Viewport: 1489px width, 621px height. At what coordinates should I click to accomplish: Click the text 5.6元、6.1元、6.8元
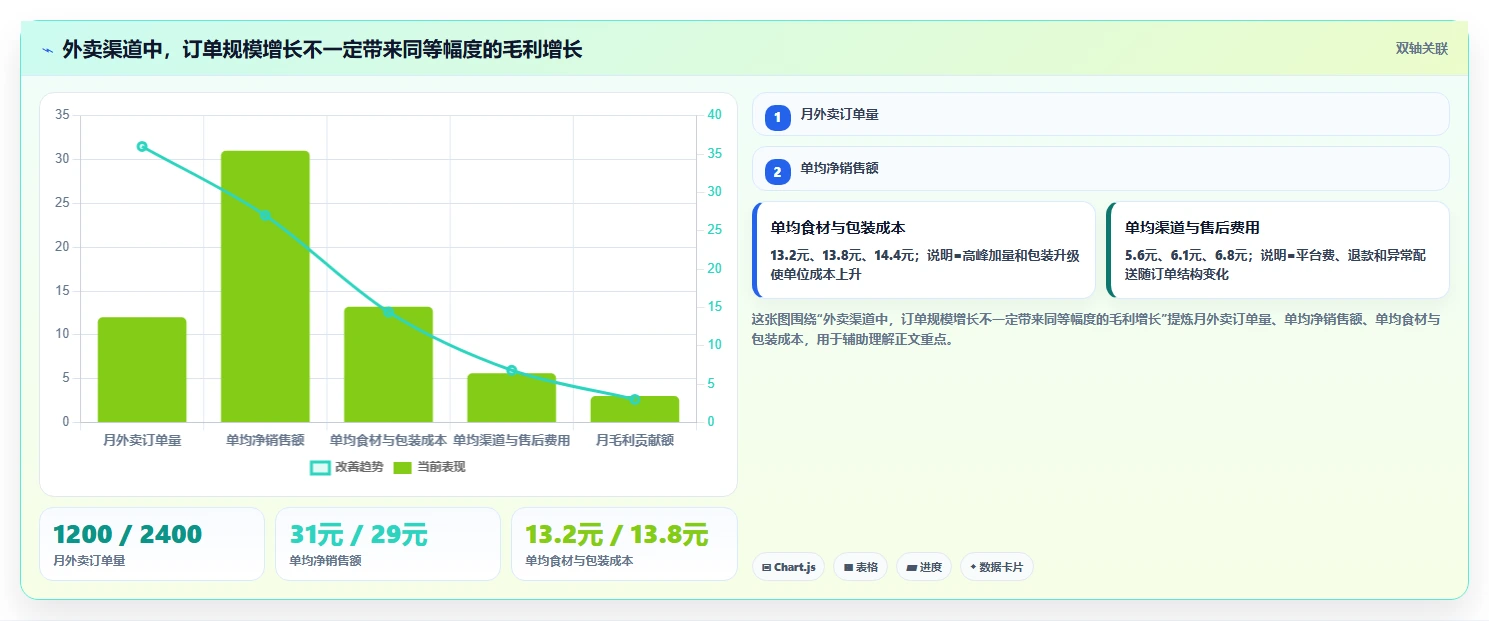pyautogui.click(x=1186, y=256)
